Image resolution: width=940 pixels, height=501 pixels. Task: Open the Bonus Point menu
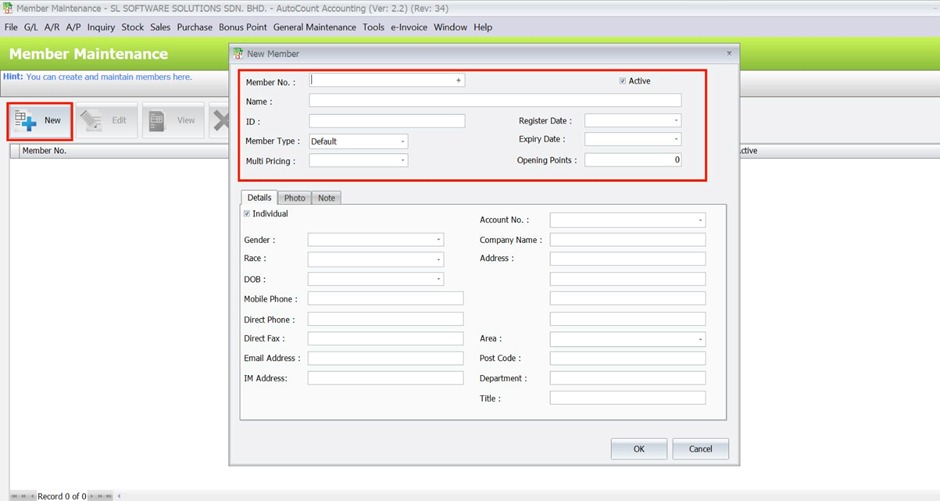tap(242, 27)
